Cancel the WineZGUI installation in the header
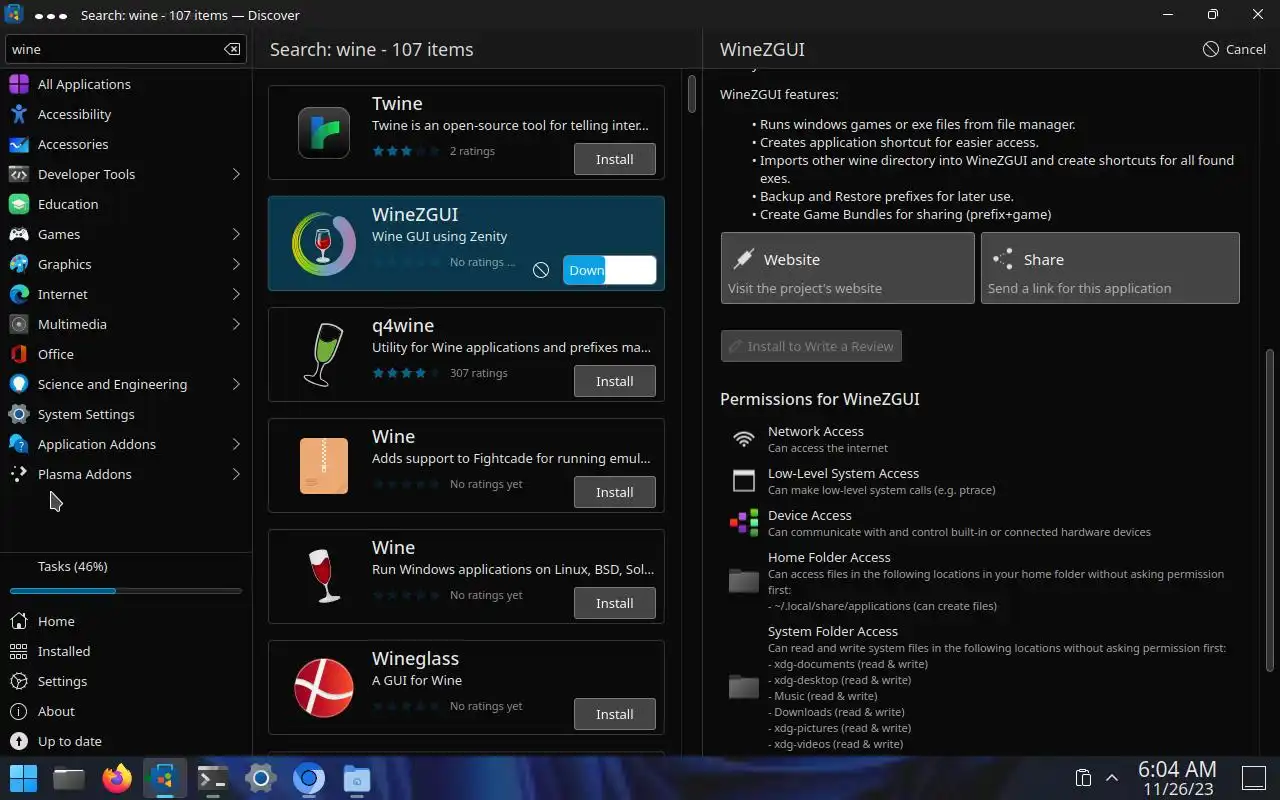The width and height of the screenshot is (1280, 800). (1235, 49)
